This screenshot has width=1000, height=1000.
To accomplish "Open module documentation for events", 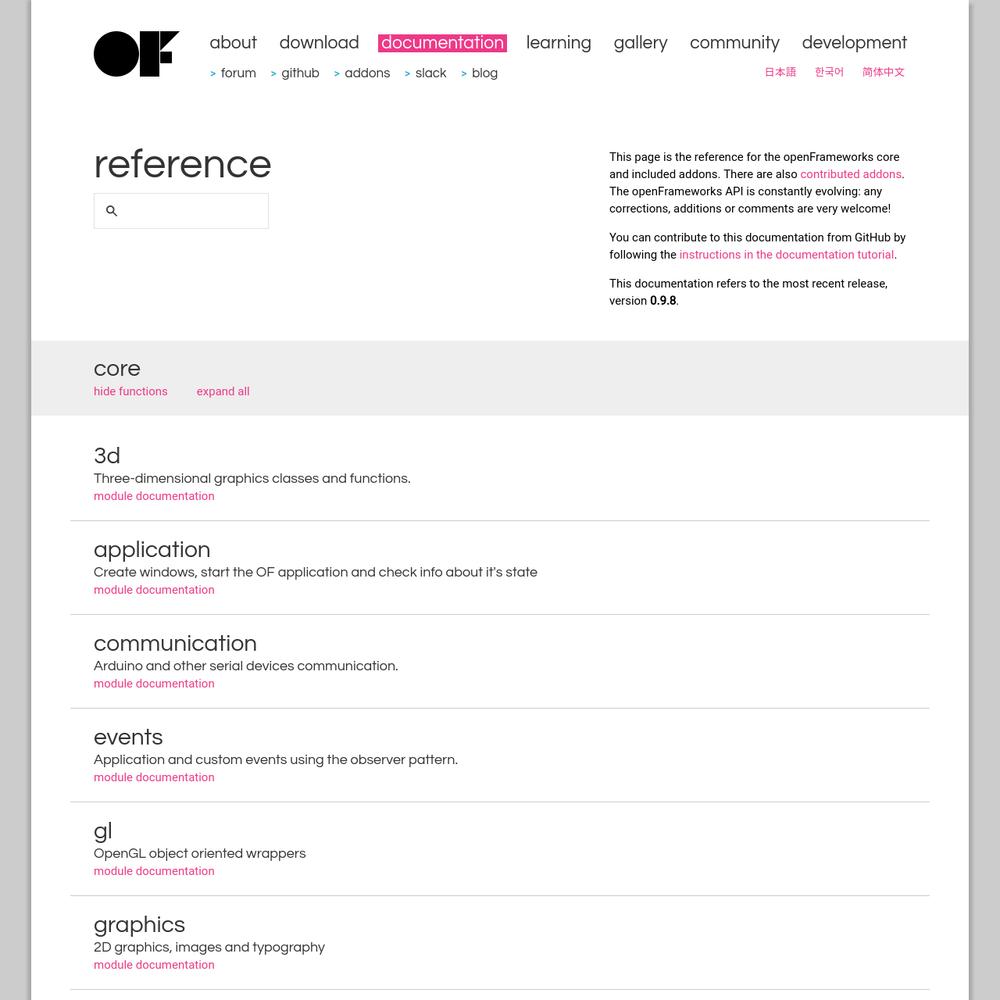I will pyautogui.click(x=154, y=777).
